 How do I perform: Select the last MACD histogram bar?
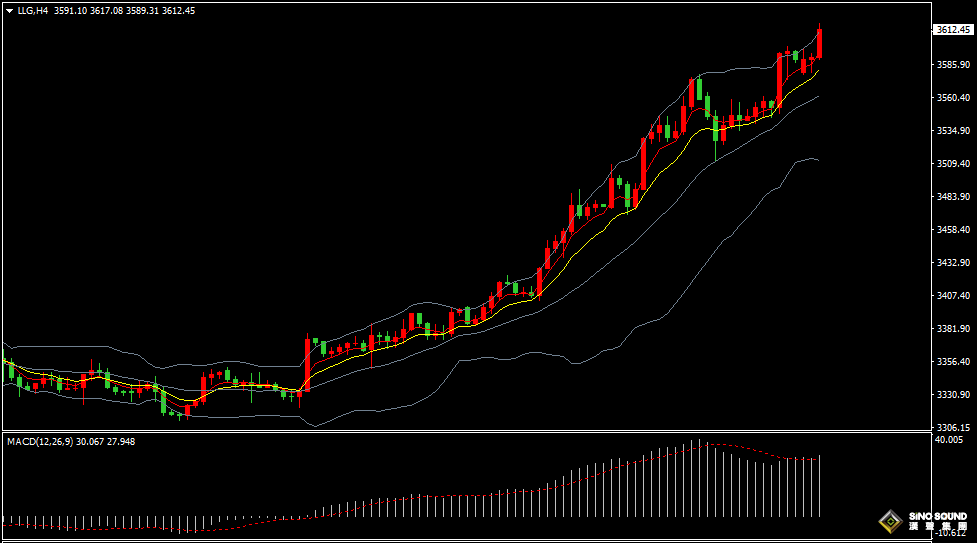click(x=819, y=486)
